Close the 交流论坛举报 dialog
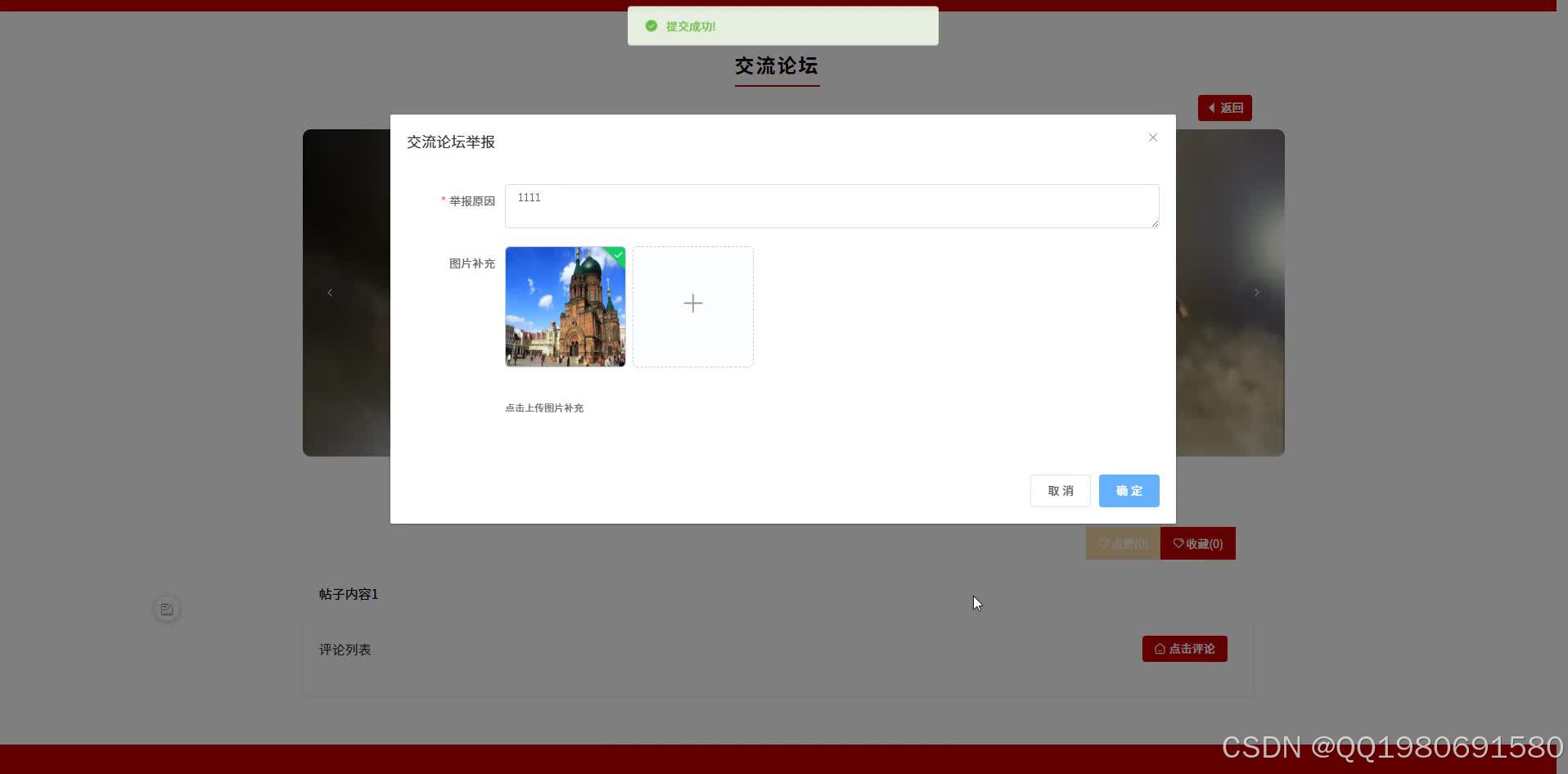 click(x=1152, y=137)
